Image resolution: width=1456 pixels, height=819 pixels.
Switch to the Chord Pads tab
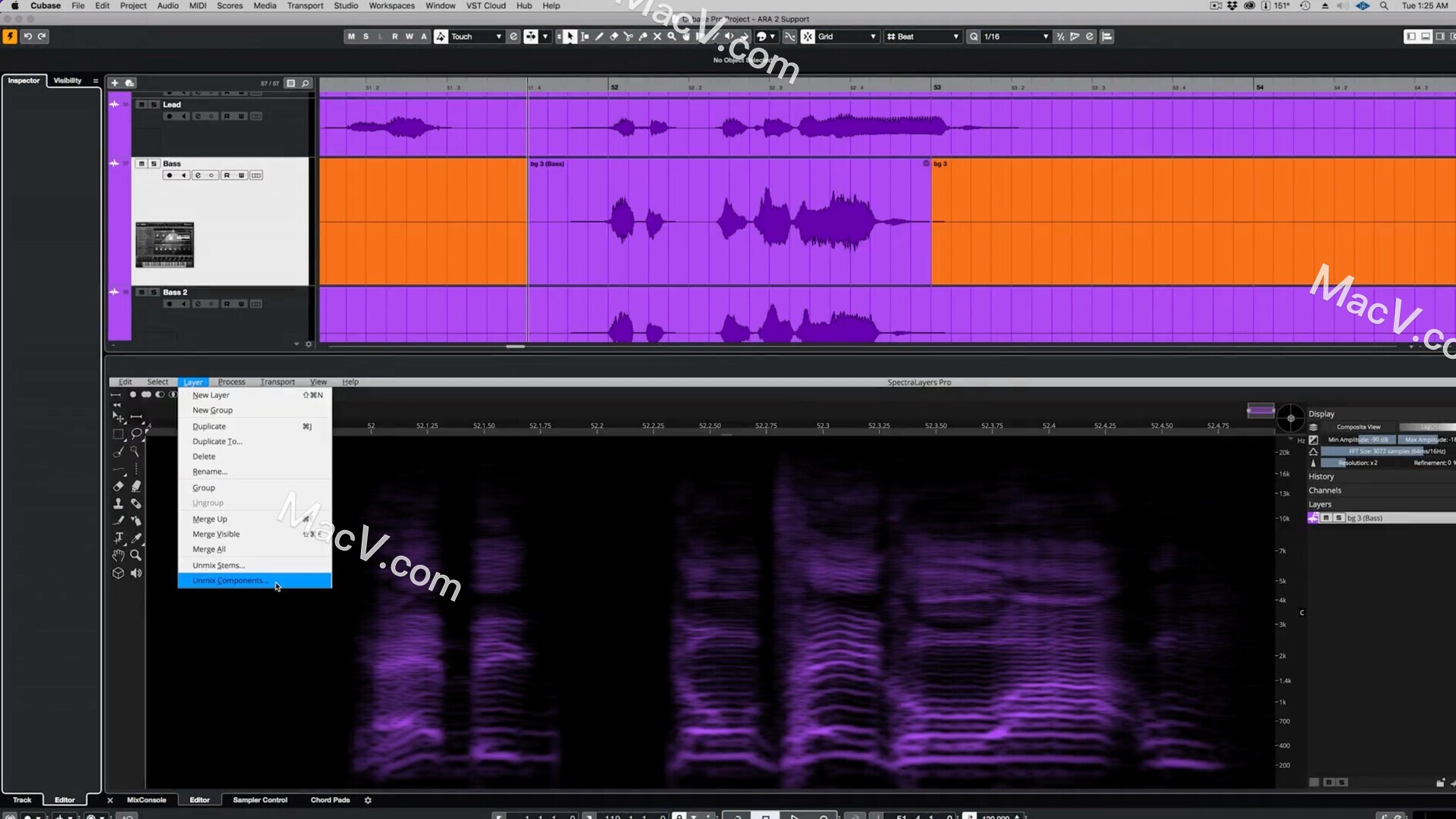click(x=330, y=800)
